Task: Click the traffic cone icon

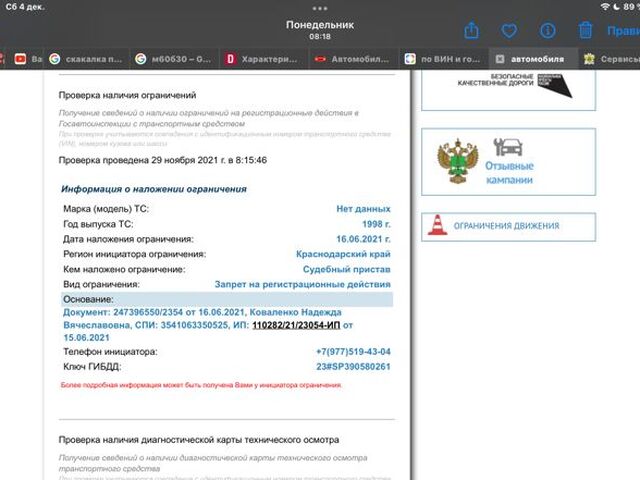Action: pos(437,225)
